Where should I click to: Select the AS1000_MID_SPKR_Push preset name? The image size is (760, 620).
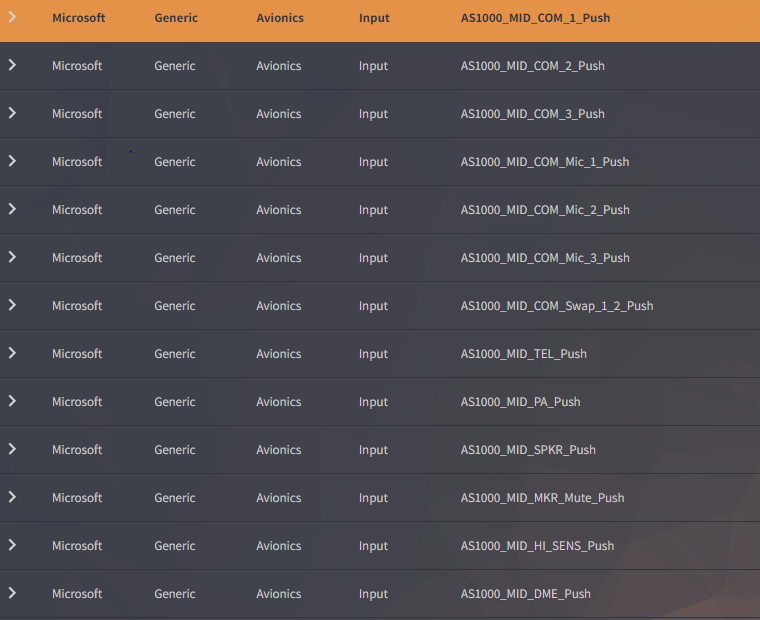pyautogui.click(x=528, y=450)
